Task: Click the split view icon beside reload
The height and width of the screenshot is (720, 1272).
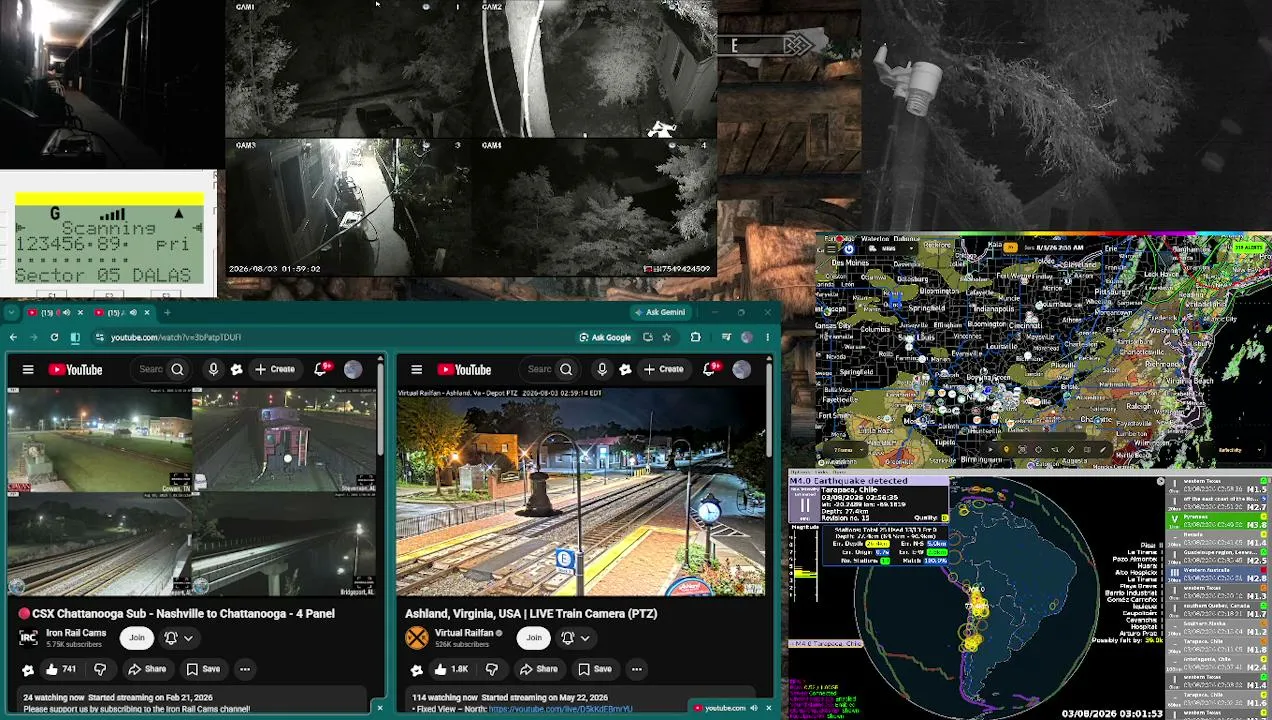Action: click(x=74, y=337)
